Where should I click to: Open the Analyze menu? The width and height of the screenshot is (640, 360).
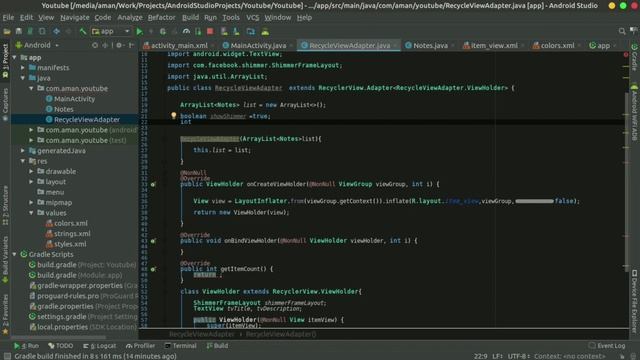(x=130, y=18)
